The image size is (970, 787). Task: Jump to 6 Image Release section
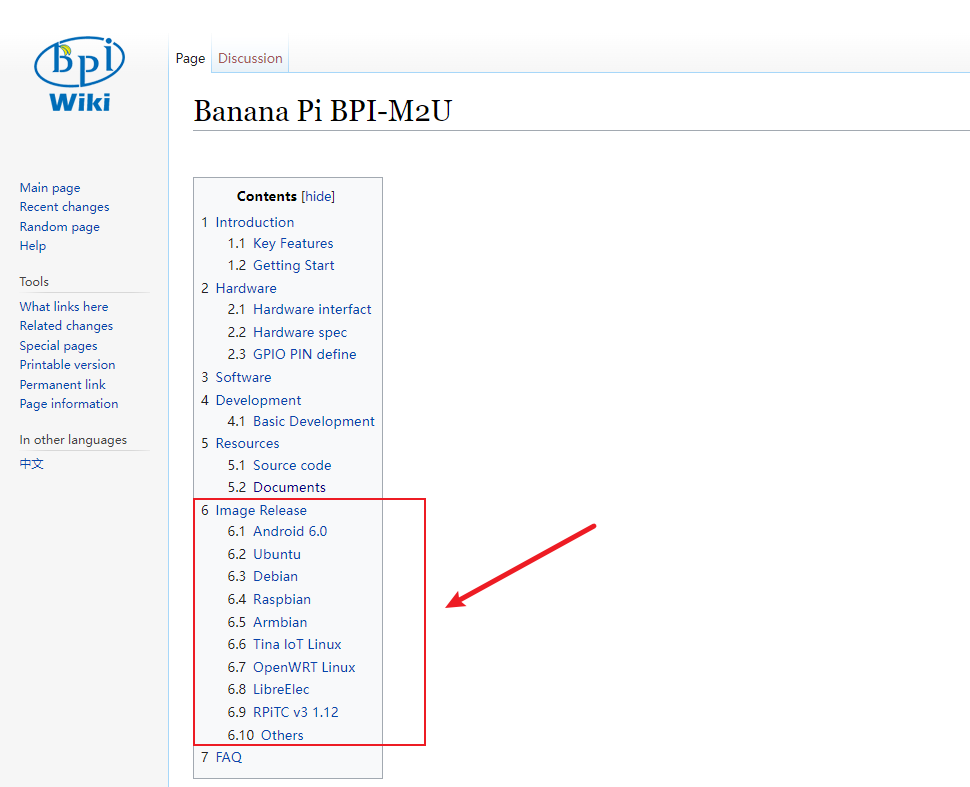tap(254, 510)
